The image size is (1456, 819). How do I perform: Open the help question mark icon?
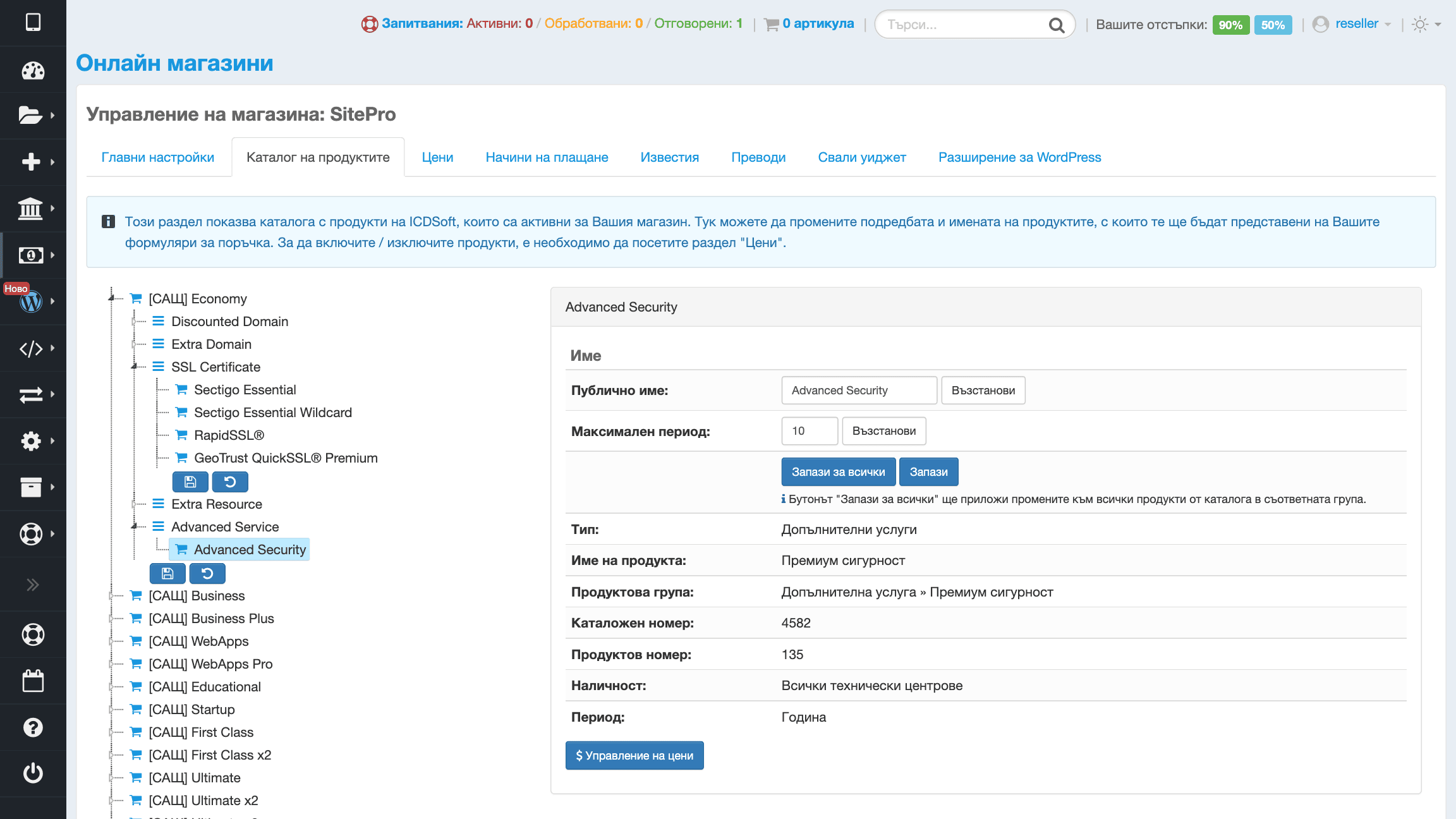pos(33,727)
